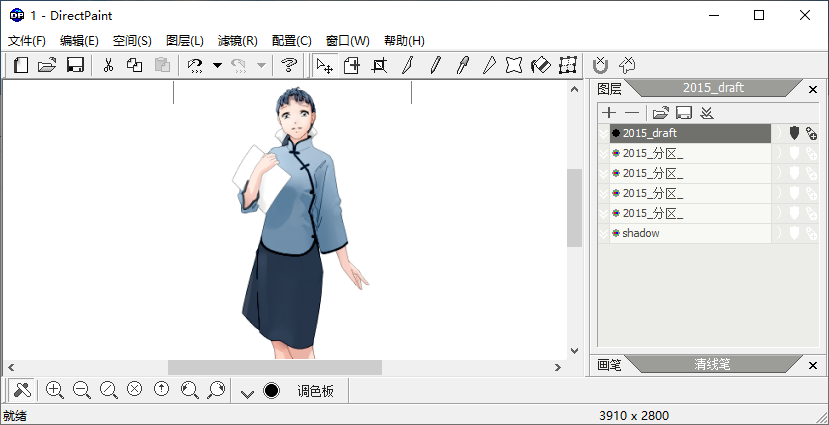Viewport: 829px width, 425px height.
Task: Open the undo history dropdown arrow
Action: (x=217, y=66)
